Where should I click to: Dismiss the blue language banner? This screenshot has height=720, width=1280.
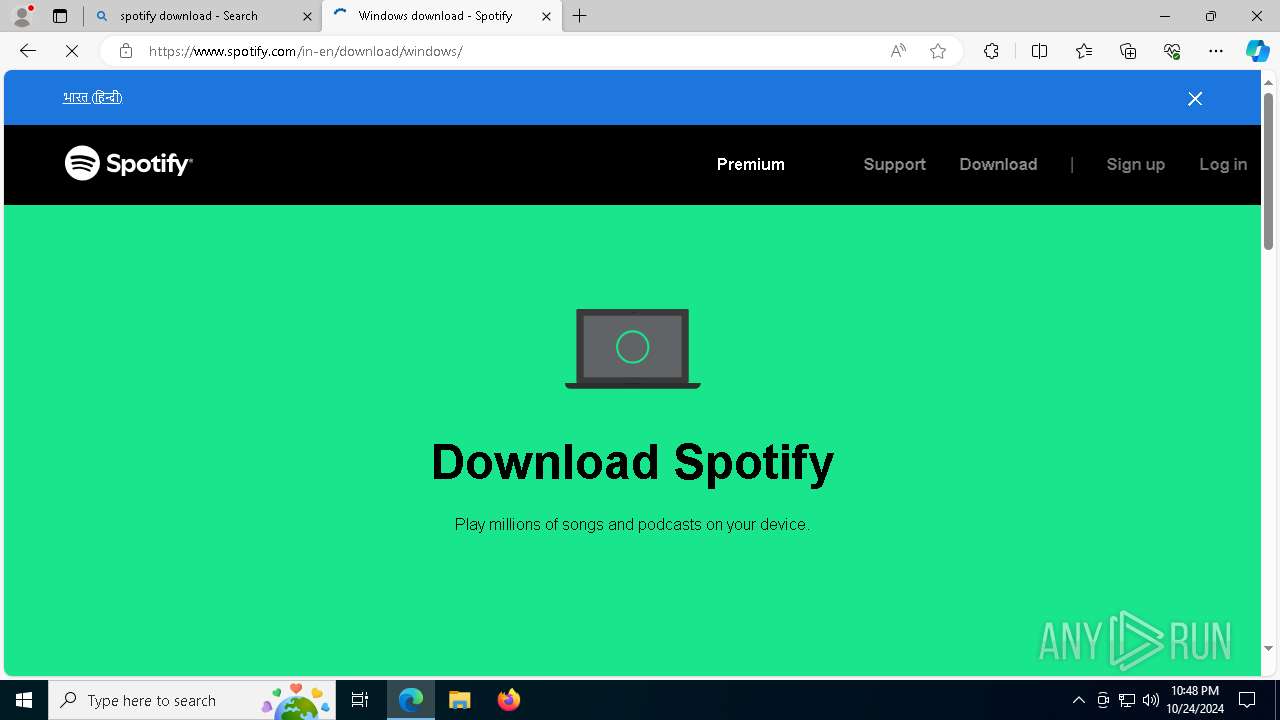[1195, 98]
